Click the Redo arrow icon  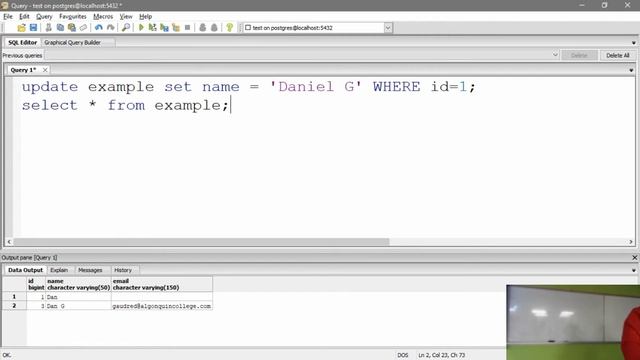[x=110, y=28]
